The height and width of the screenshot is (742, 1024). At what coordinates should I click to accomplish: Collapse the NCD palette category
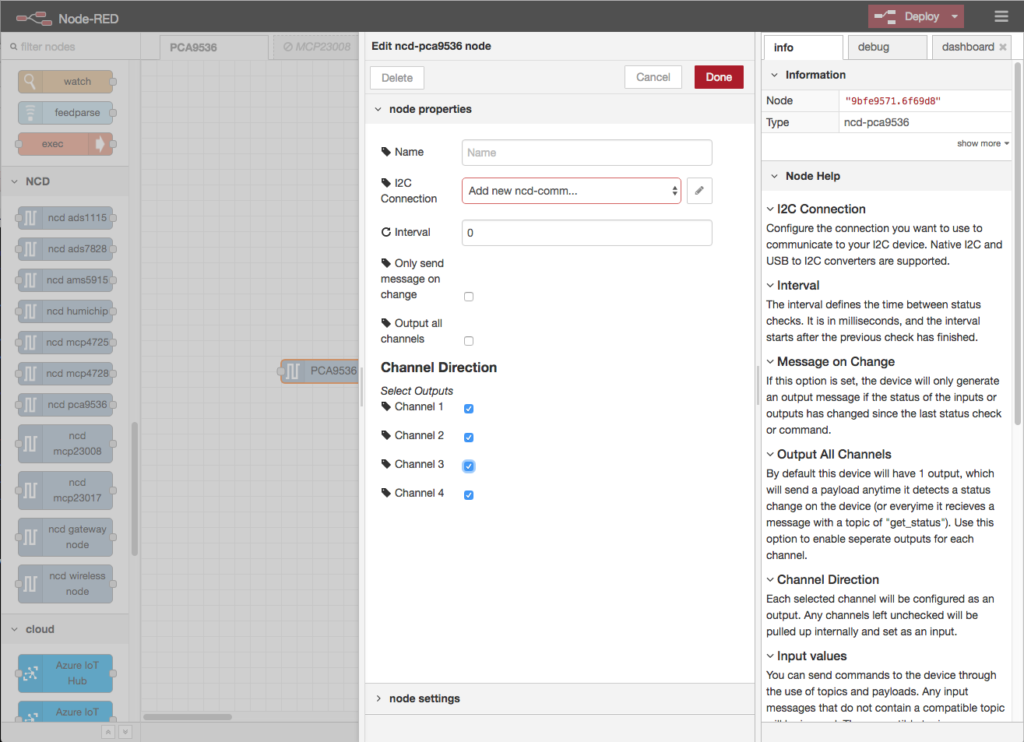37,181
